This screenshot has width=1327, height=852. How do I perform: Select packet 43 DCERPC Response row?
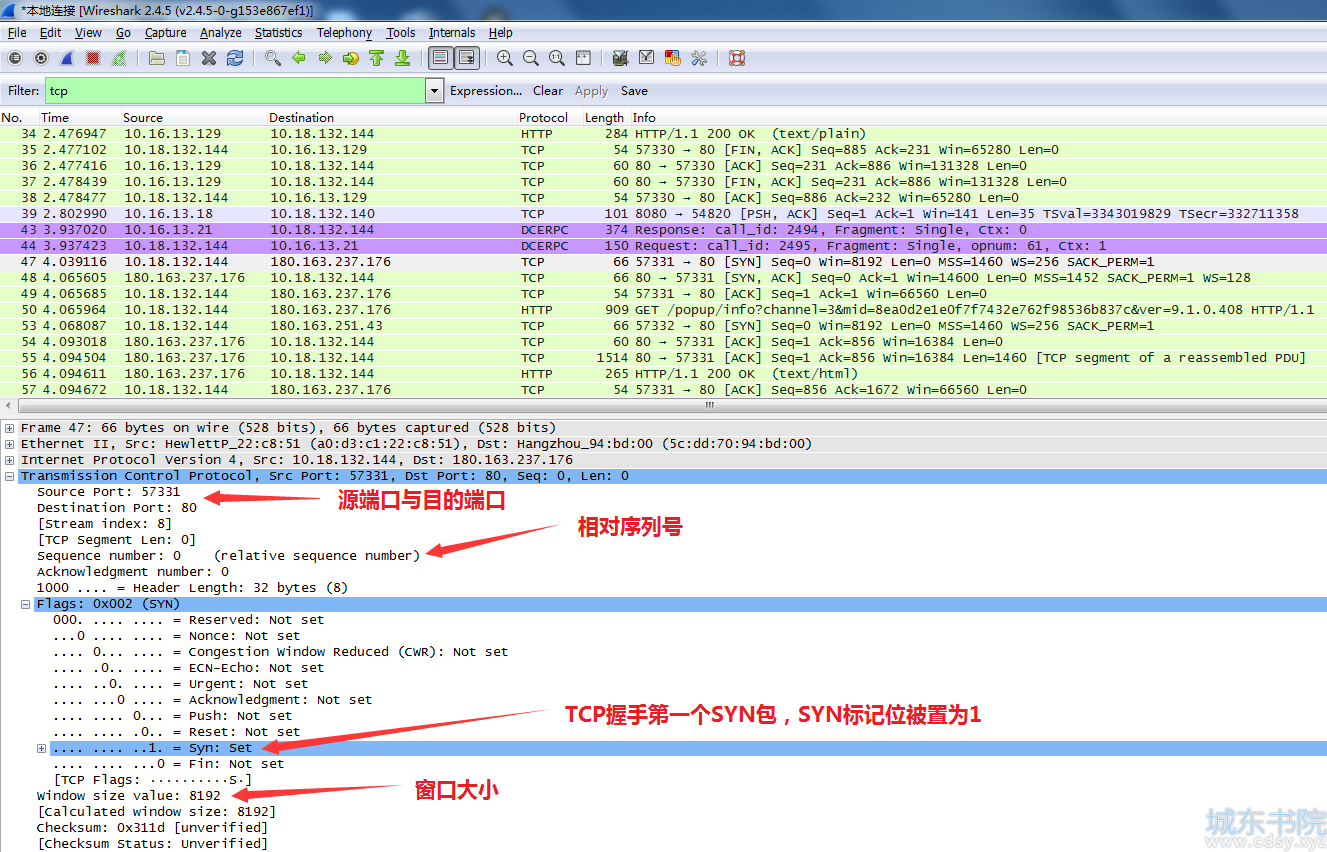click(x=663, y=230)
